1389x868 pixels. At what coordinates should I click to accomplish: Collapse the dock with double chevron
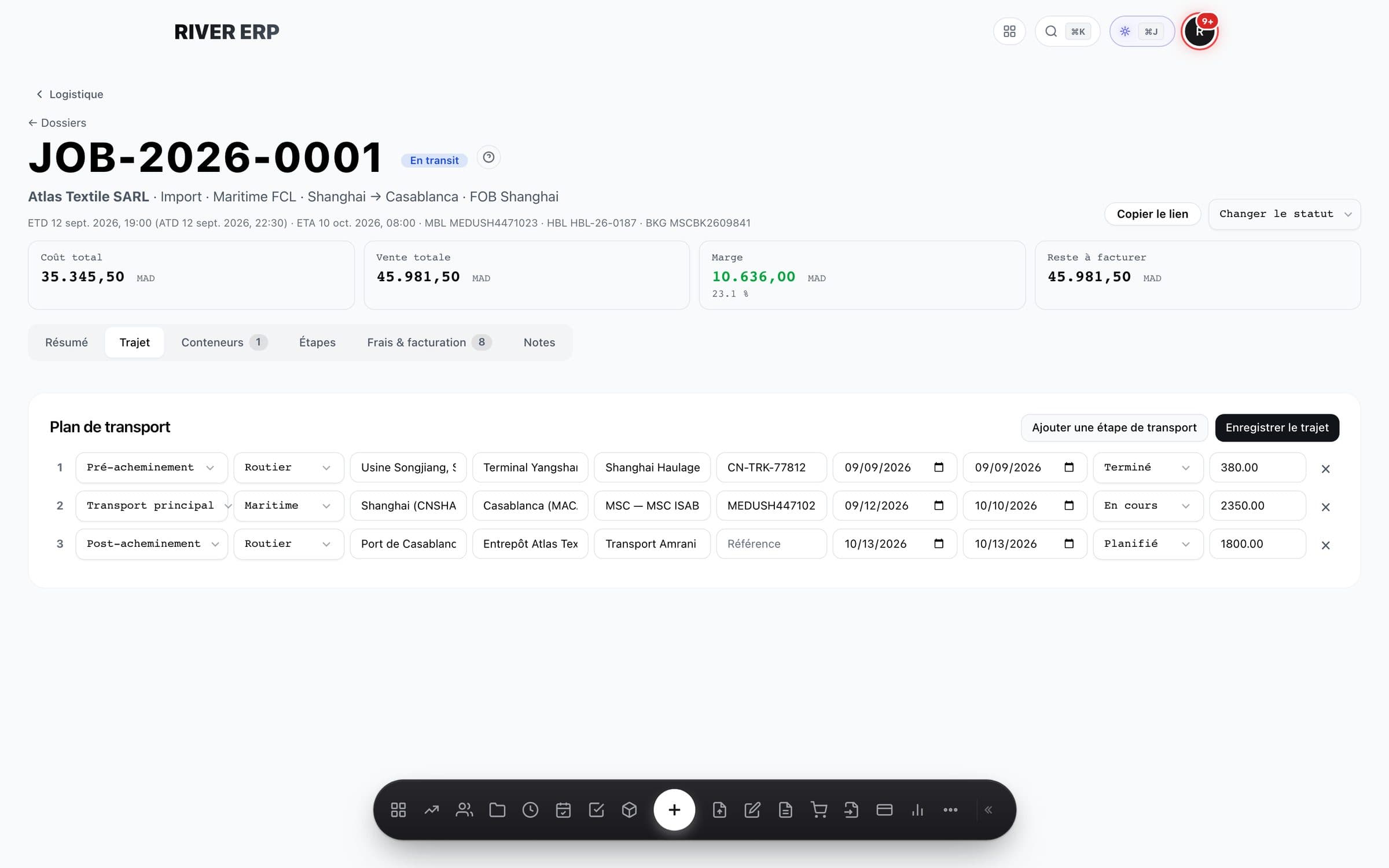point(989,810)
